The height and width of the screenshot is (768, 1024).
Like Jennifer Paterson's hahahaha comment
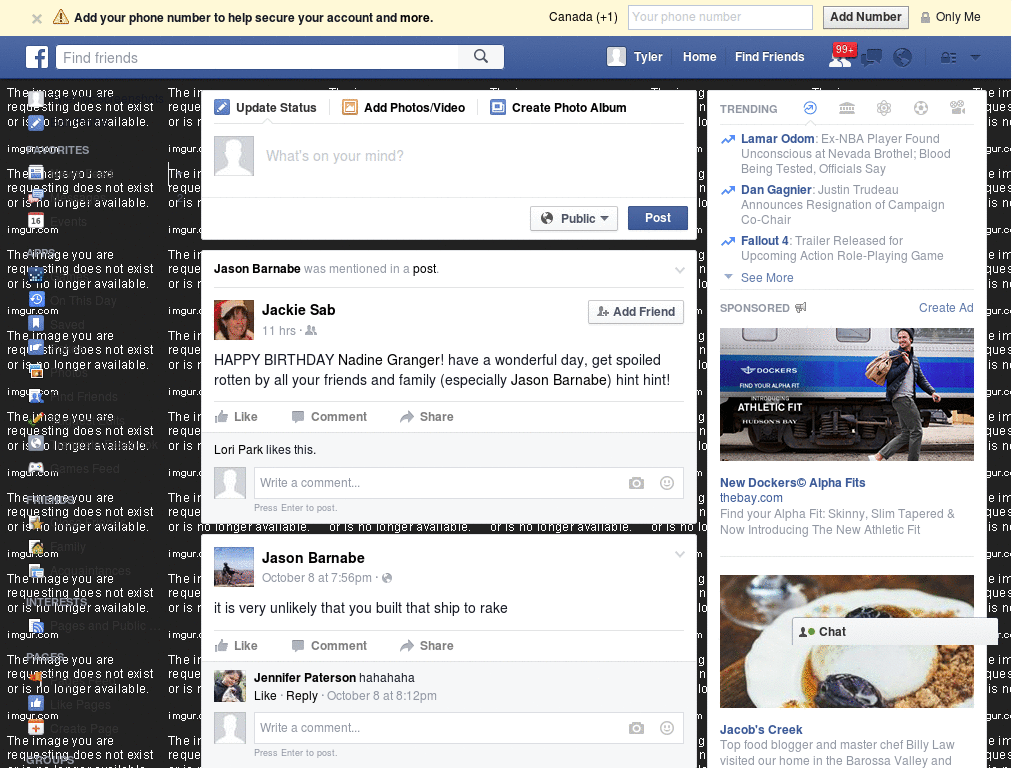coord(265,696)
